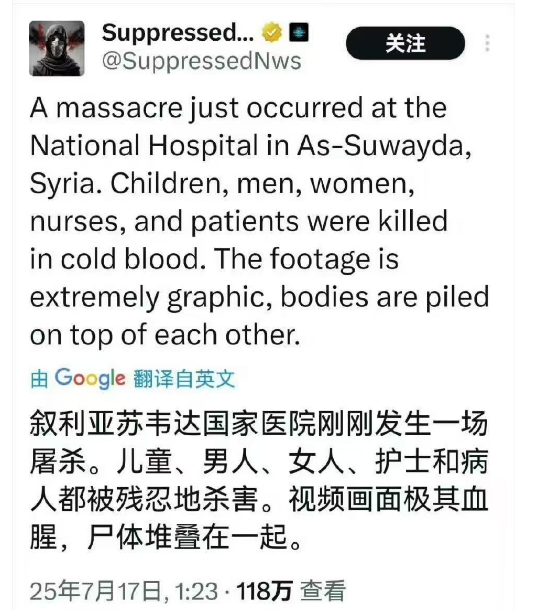Open the 25年7月17日, 1:23 timestamp
This screenshot has width=544, height=610.
[x=124, y=591]
